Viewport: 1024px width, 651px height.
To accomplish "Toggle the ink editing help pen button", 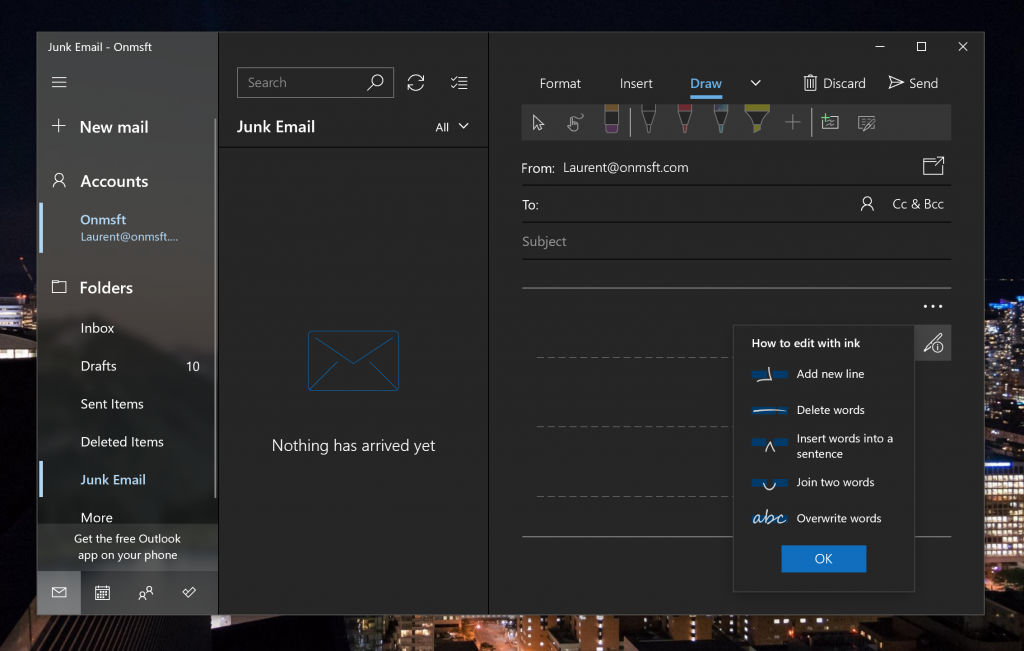I will (932, 344).
